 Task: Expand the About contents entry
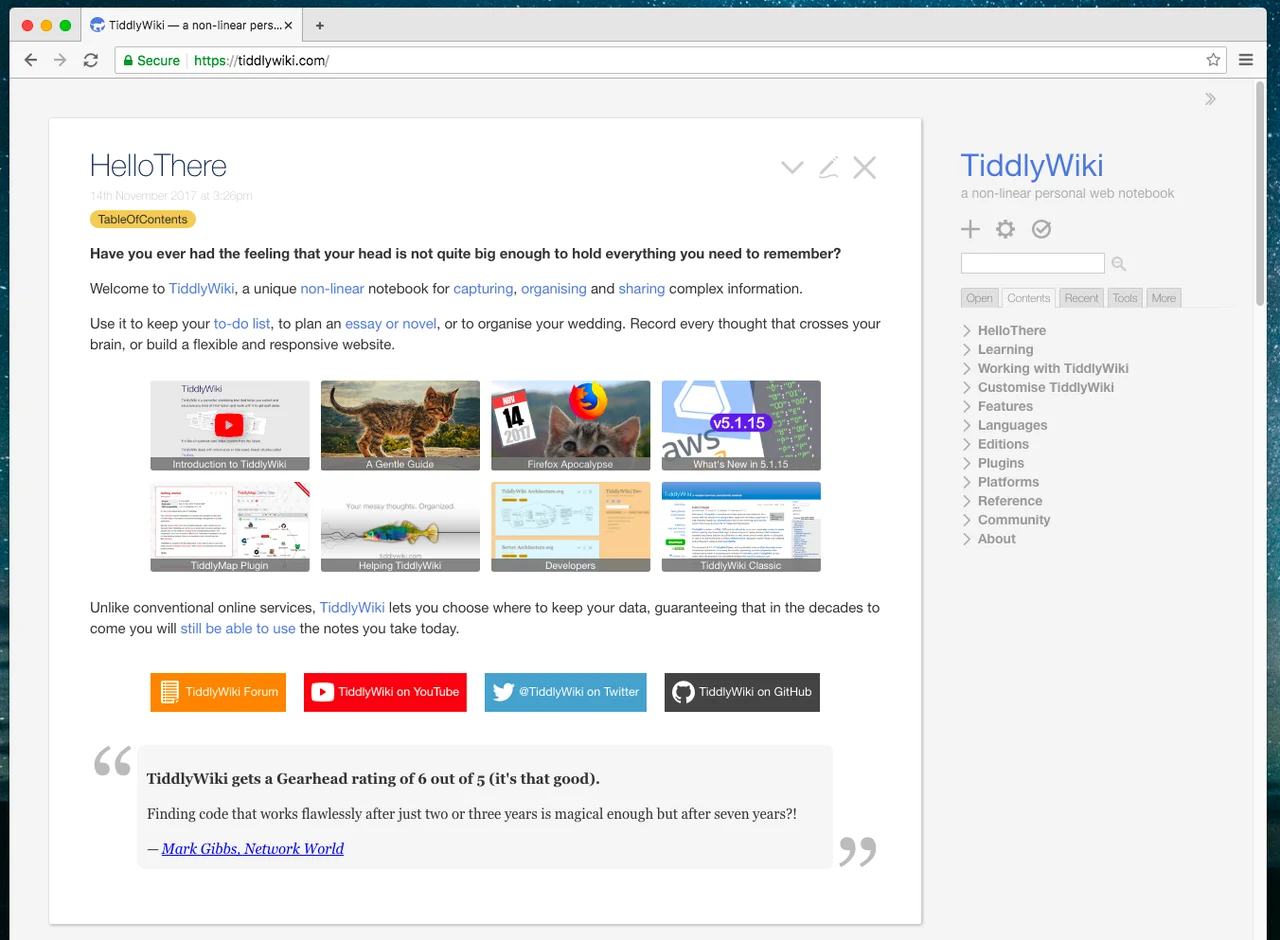(x=967, y=540)
